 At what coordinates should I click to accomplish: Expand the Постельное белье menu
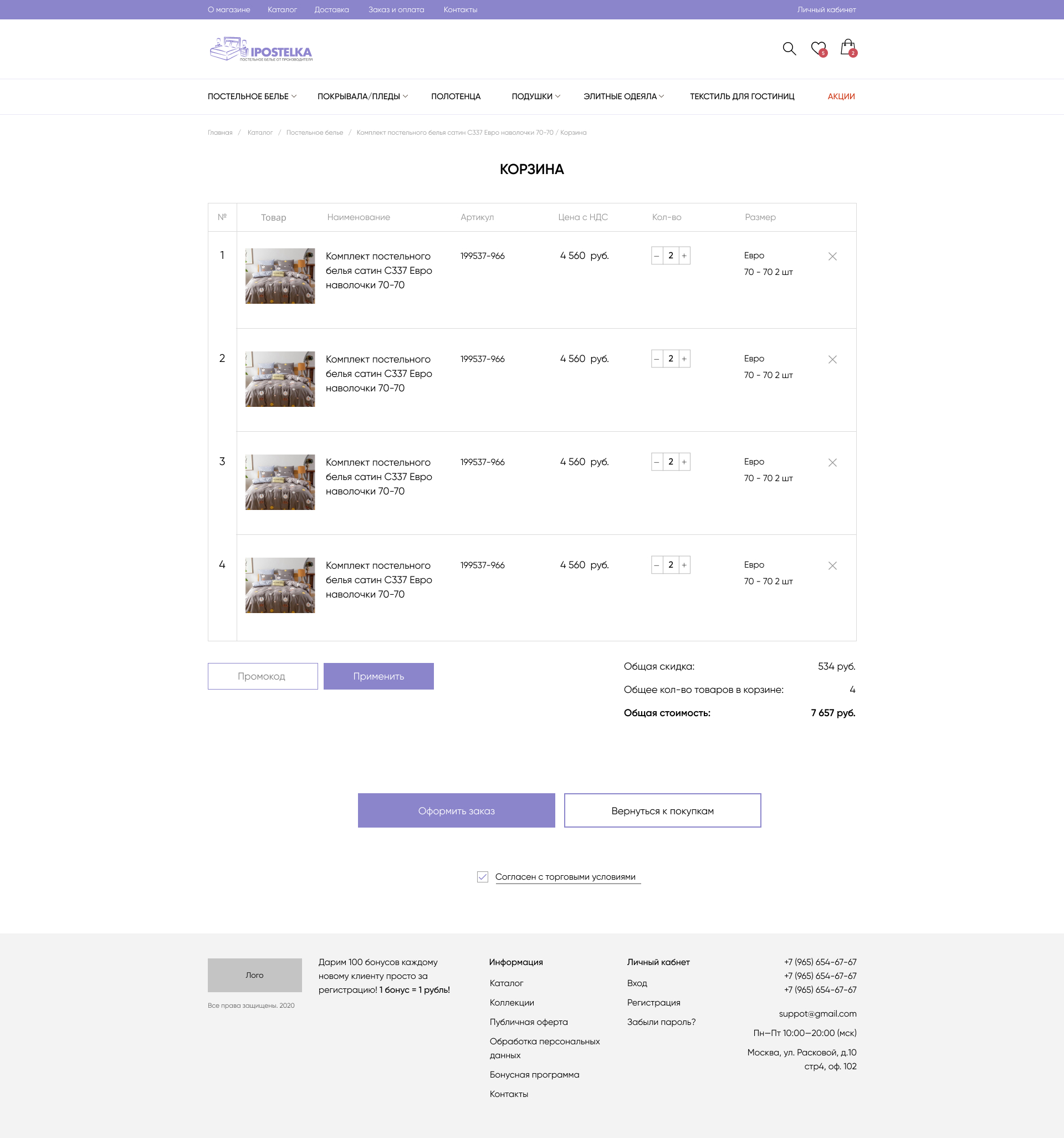pos(252,96)
